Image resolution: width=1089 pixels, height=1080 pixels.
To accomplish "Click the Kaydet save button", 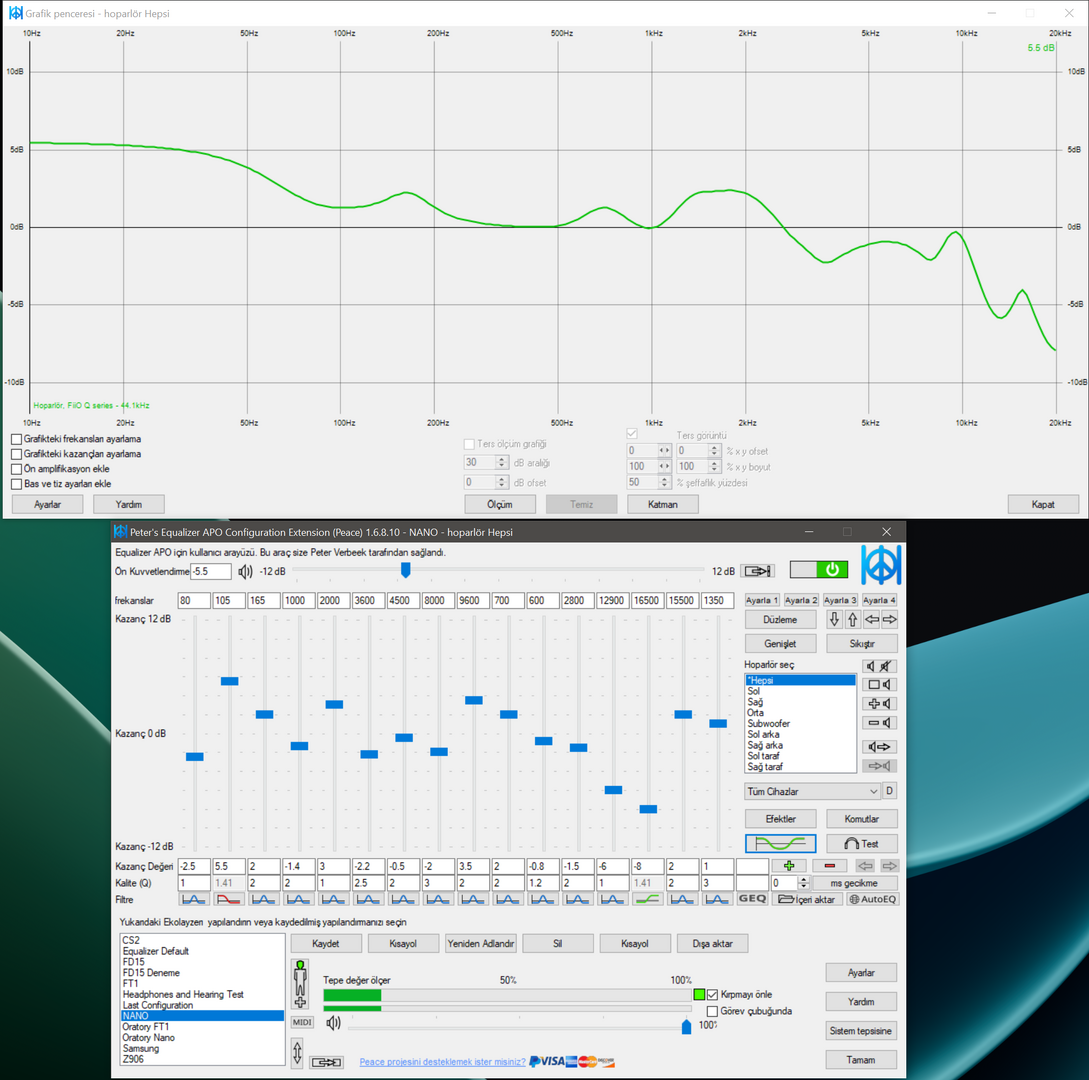I will click(326, 943).
